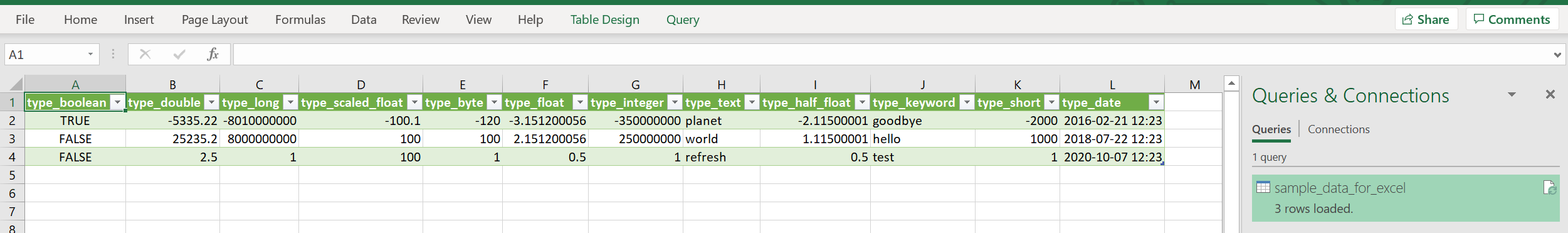Open the type_long filter dropdown
The image size is (1568, 233).
290,102
